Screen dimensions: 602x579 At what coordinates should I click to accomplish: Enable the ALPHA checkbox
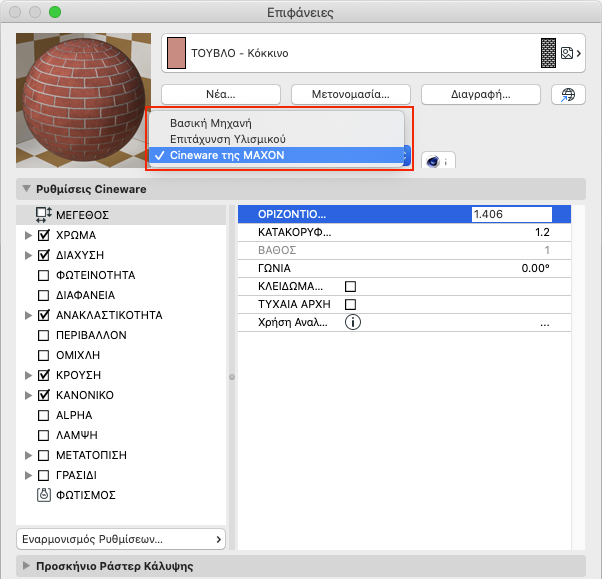click(44, 415)
